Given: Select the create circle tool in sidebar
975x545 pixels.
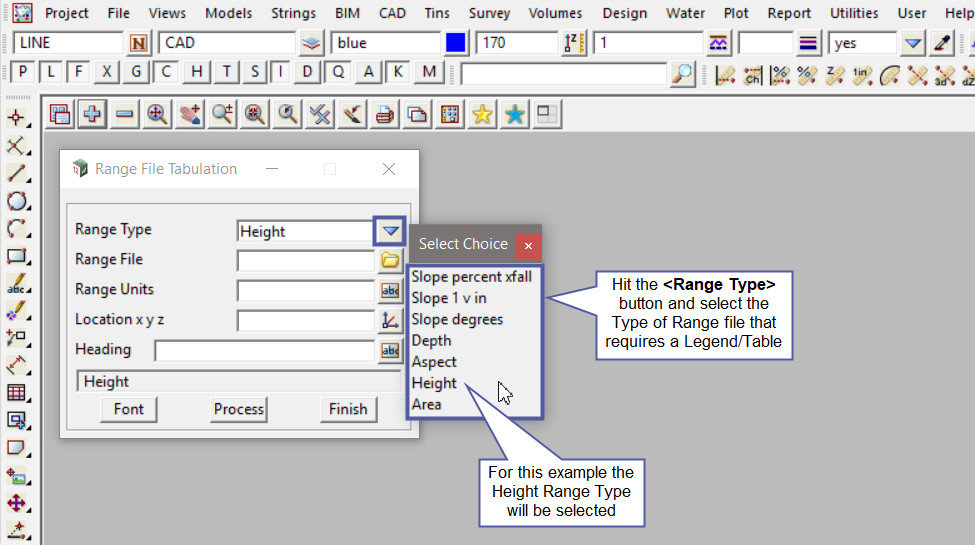Looking at the screenshot, I should pyautogui.click(x=17, y=201).
